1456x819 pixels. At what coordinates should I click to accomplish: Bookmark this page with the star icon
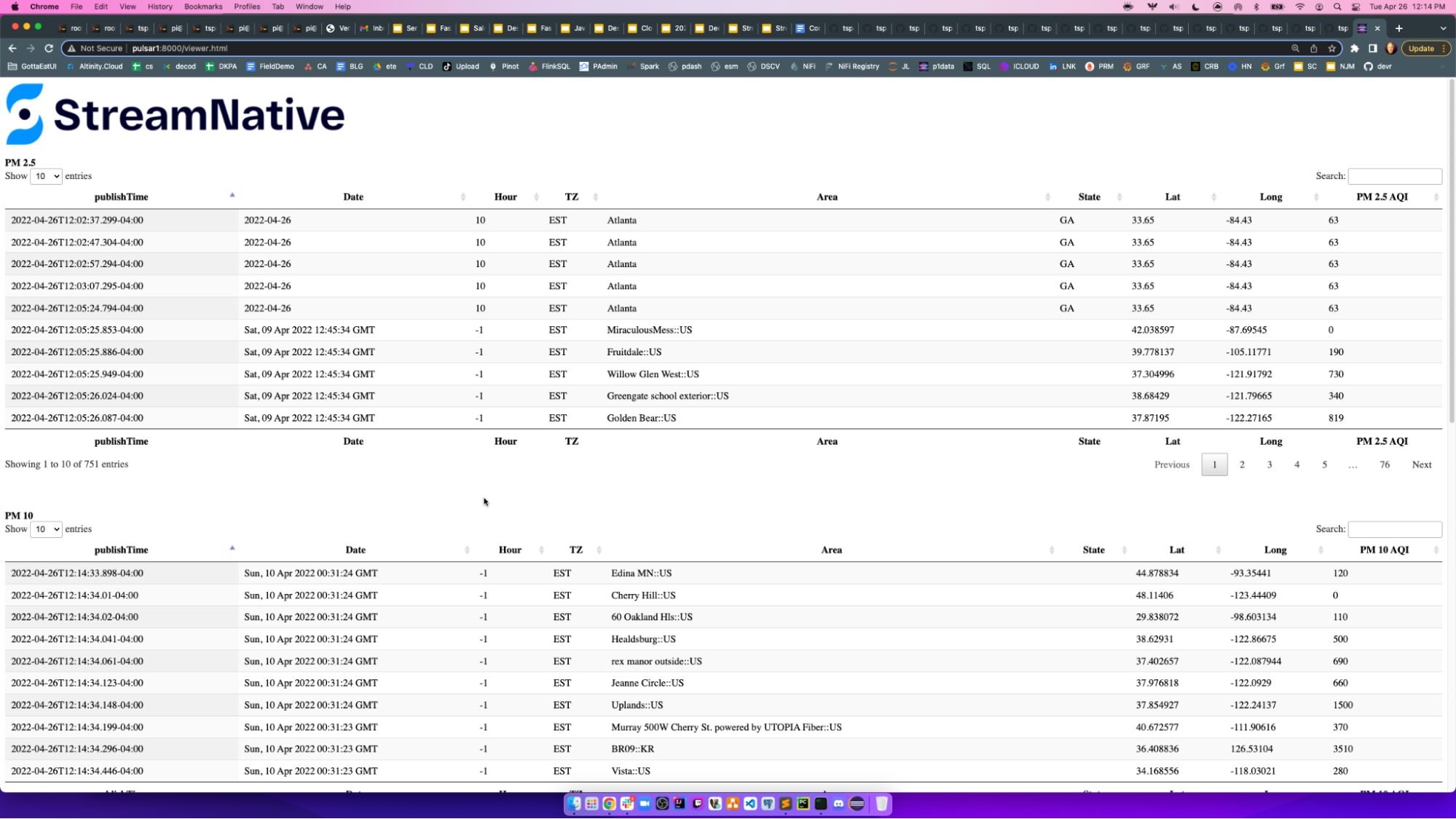pyautogui.click(x=1331, y=48)
